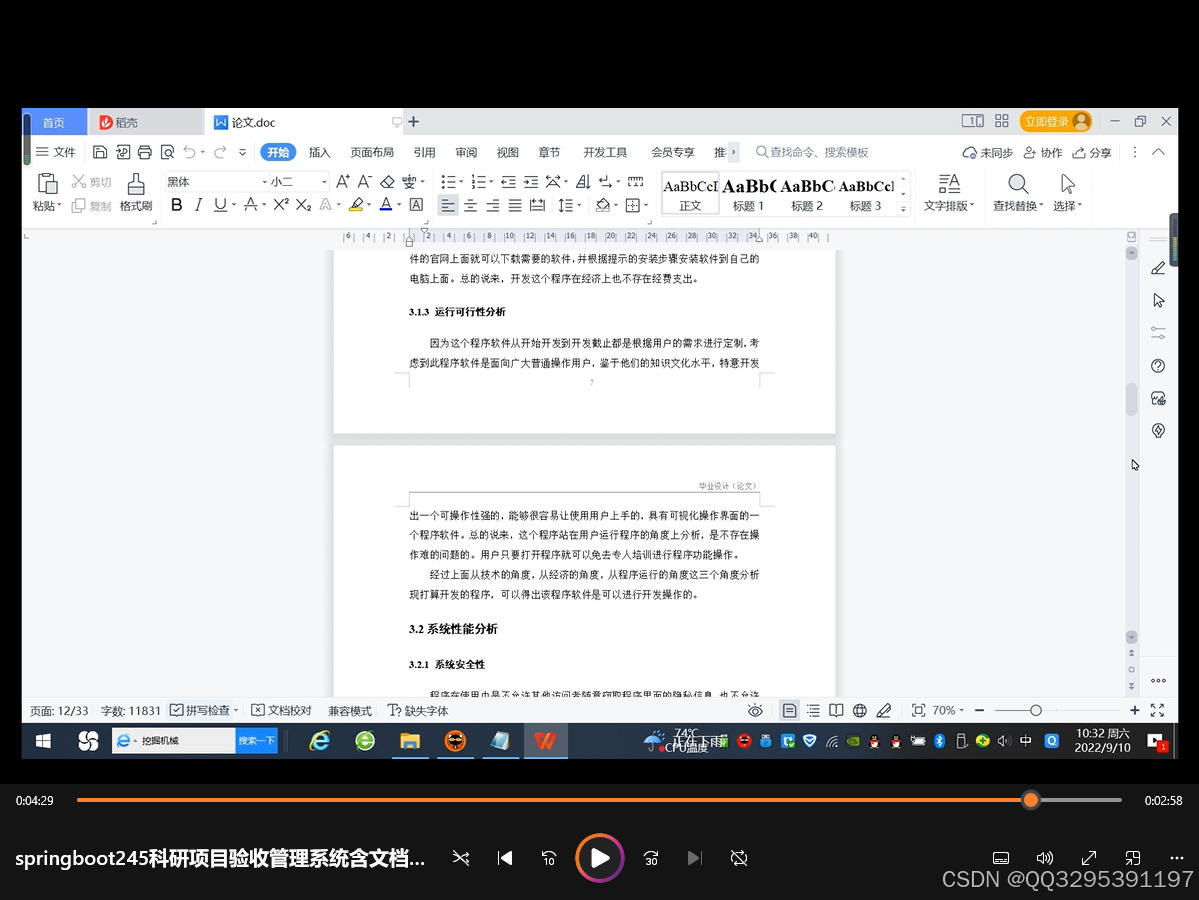Viewport: 1199px width, 900px height.
Task: Select the WPS icon in the Windows taskbar
Action: coord(545,741)
